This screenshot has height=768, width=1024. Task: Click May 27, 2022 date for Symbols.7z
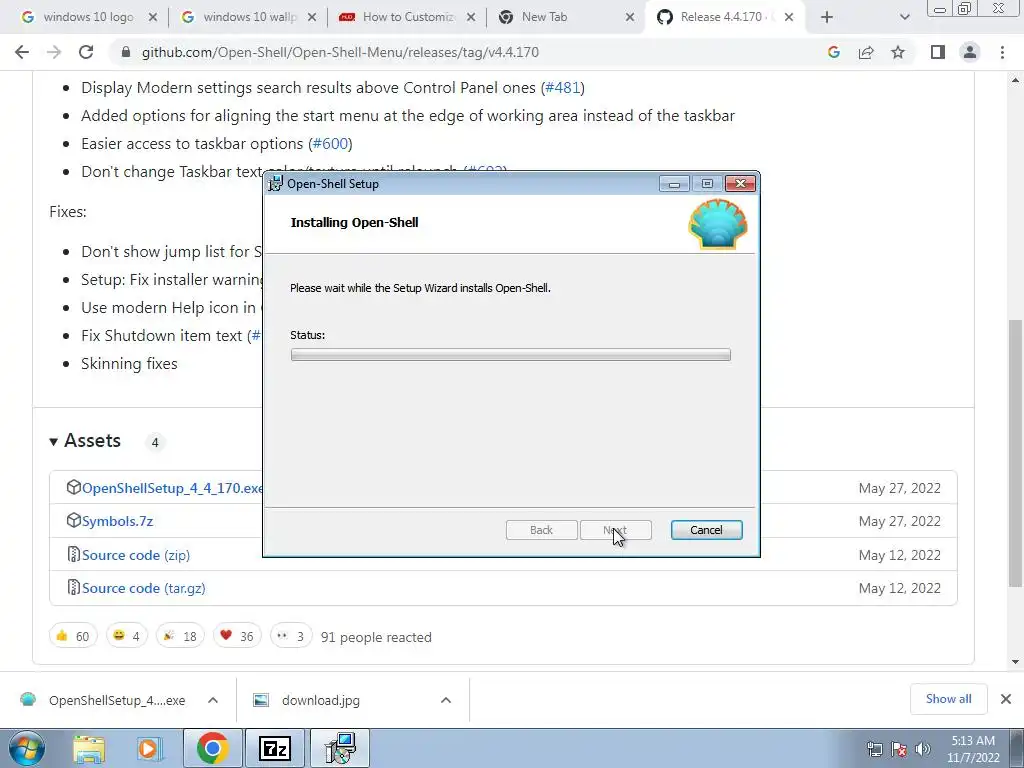[899, 521]
